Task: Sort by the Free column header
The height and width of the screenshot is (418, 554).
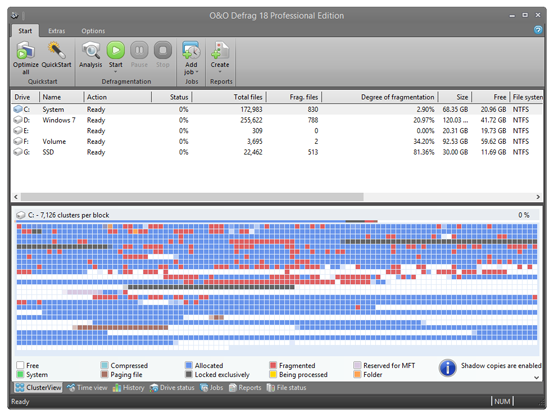Action: click(491, 97)
